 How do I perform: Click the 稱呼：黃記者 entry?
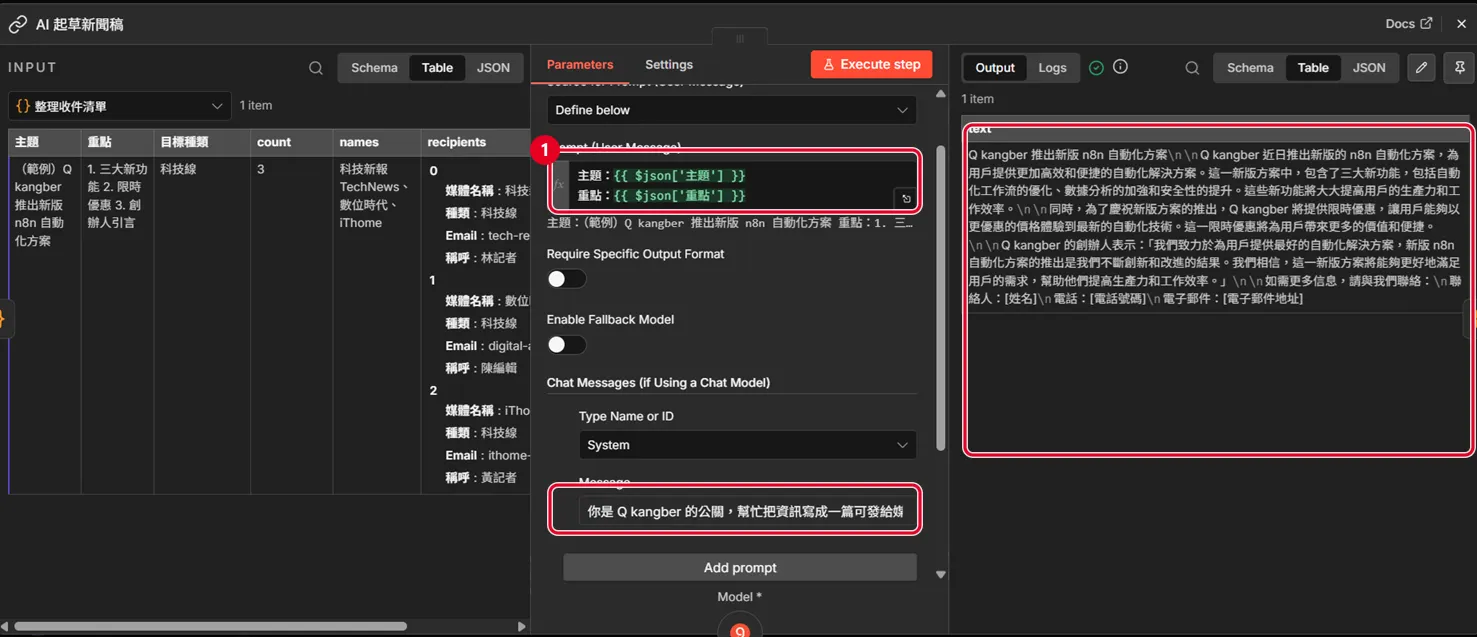point(481,478)
